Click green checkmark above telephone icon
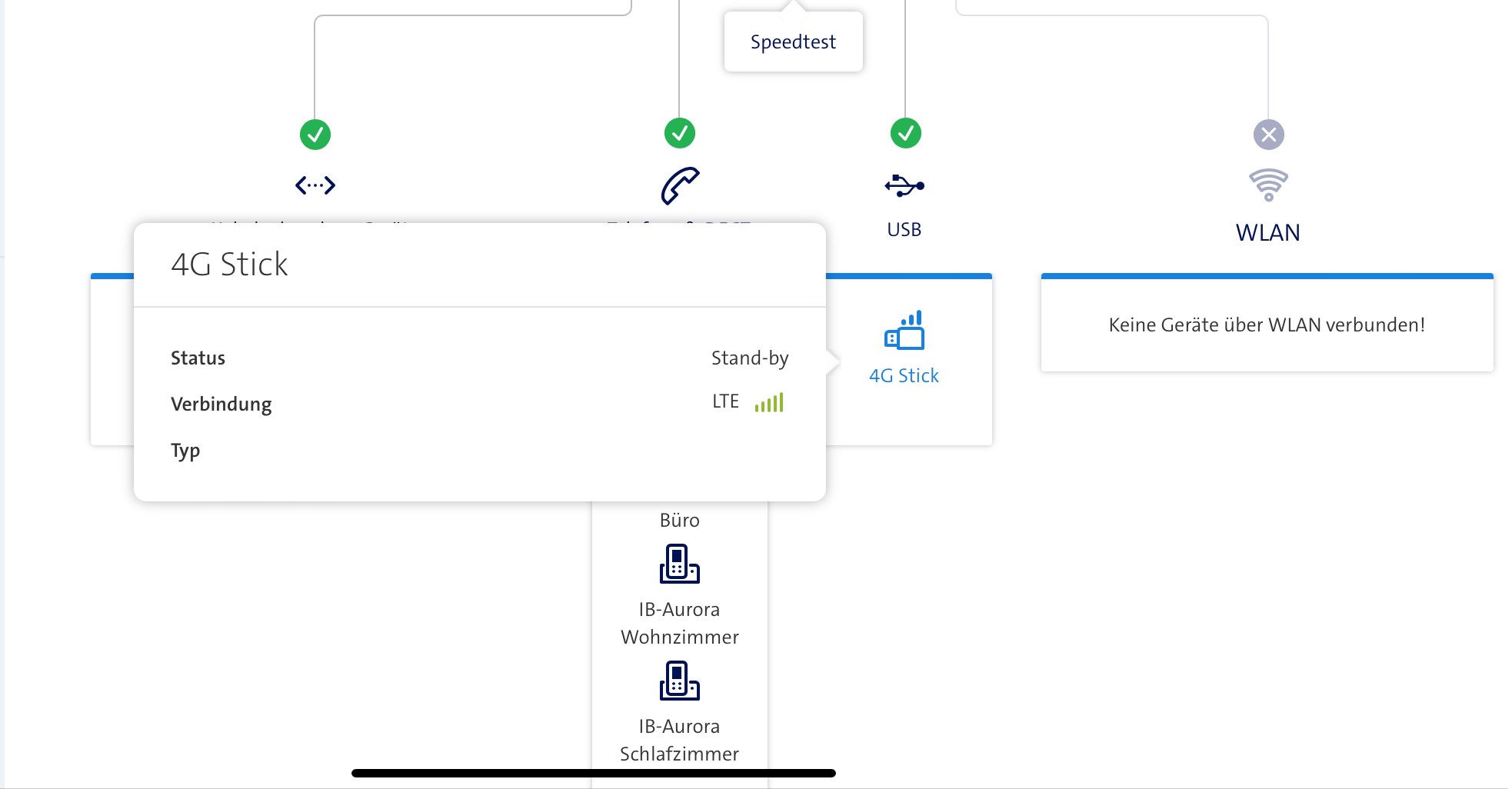 [x=680, y=133]
